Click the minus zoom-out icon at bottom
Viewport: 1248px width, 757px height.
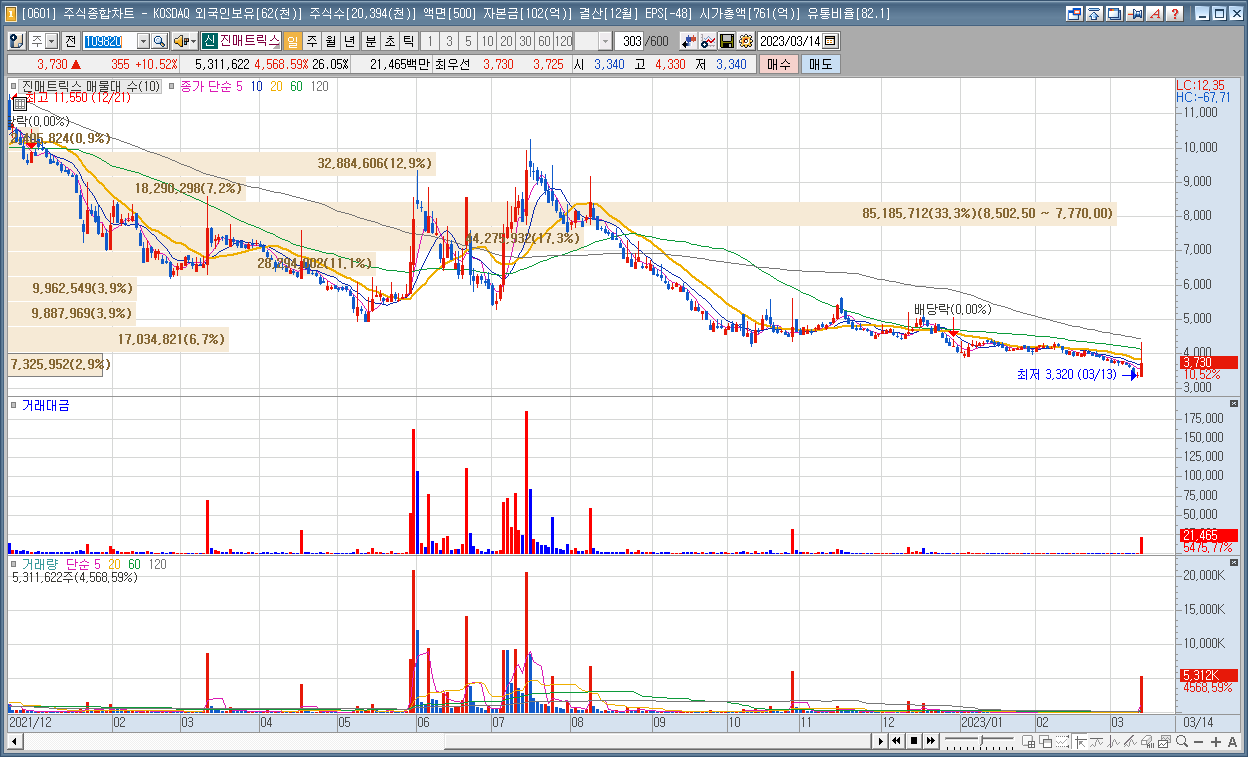tap(1198, 741)
